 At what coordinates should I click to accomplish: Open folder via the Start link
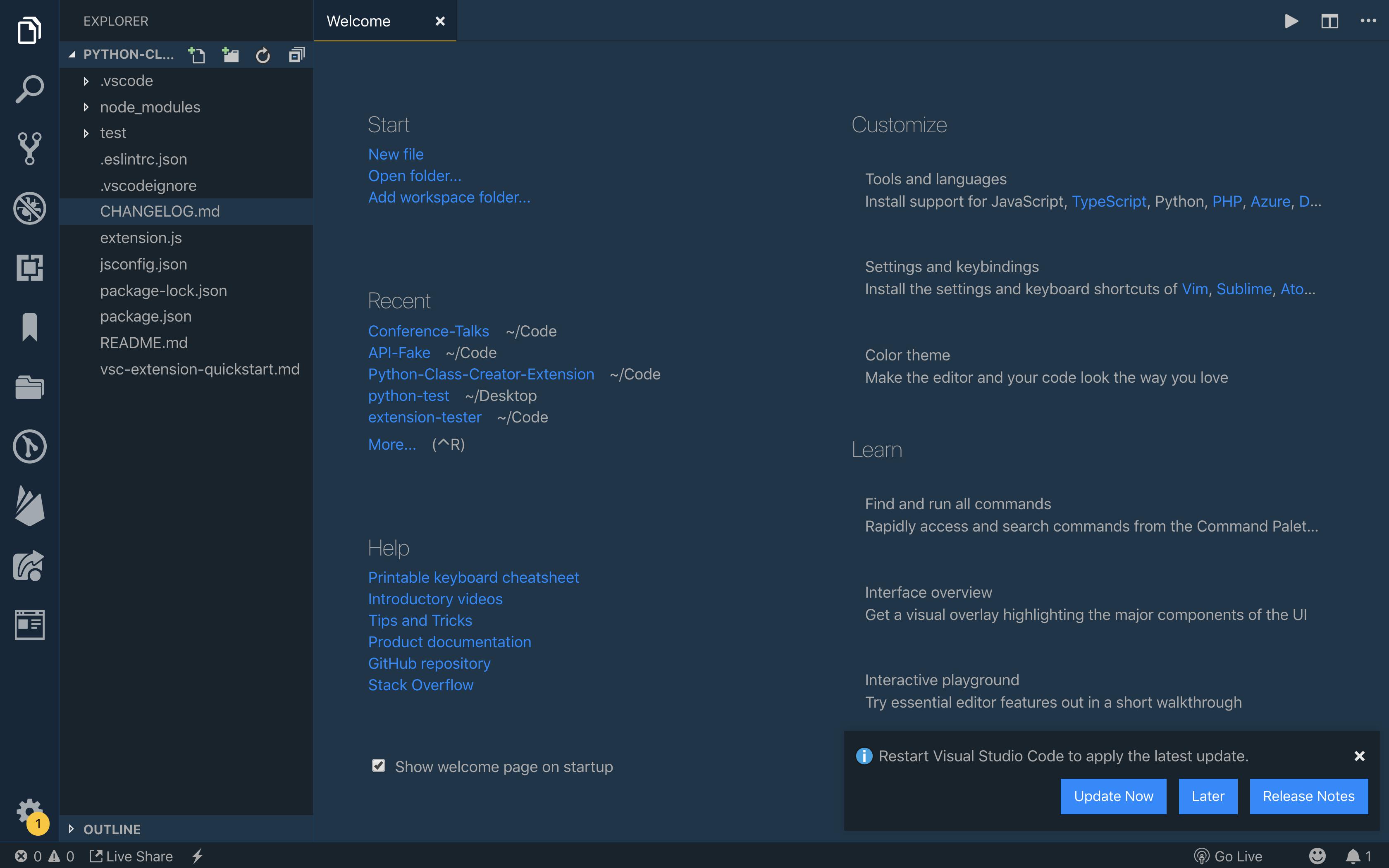tap(414, 176)
